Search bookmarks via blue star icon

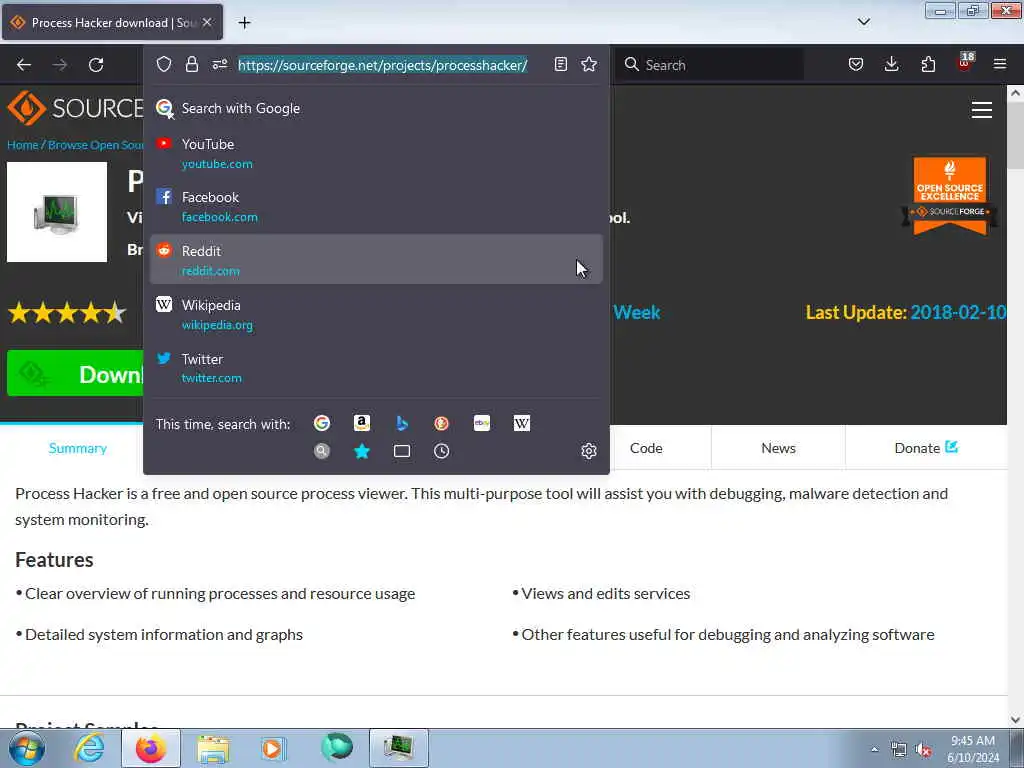[362, 451]
